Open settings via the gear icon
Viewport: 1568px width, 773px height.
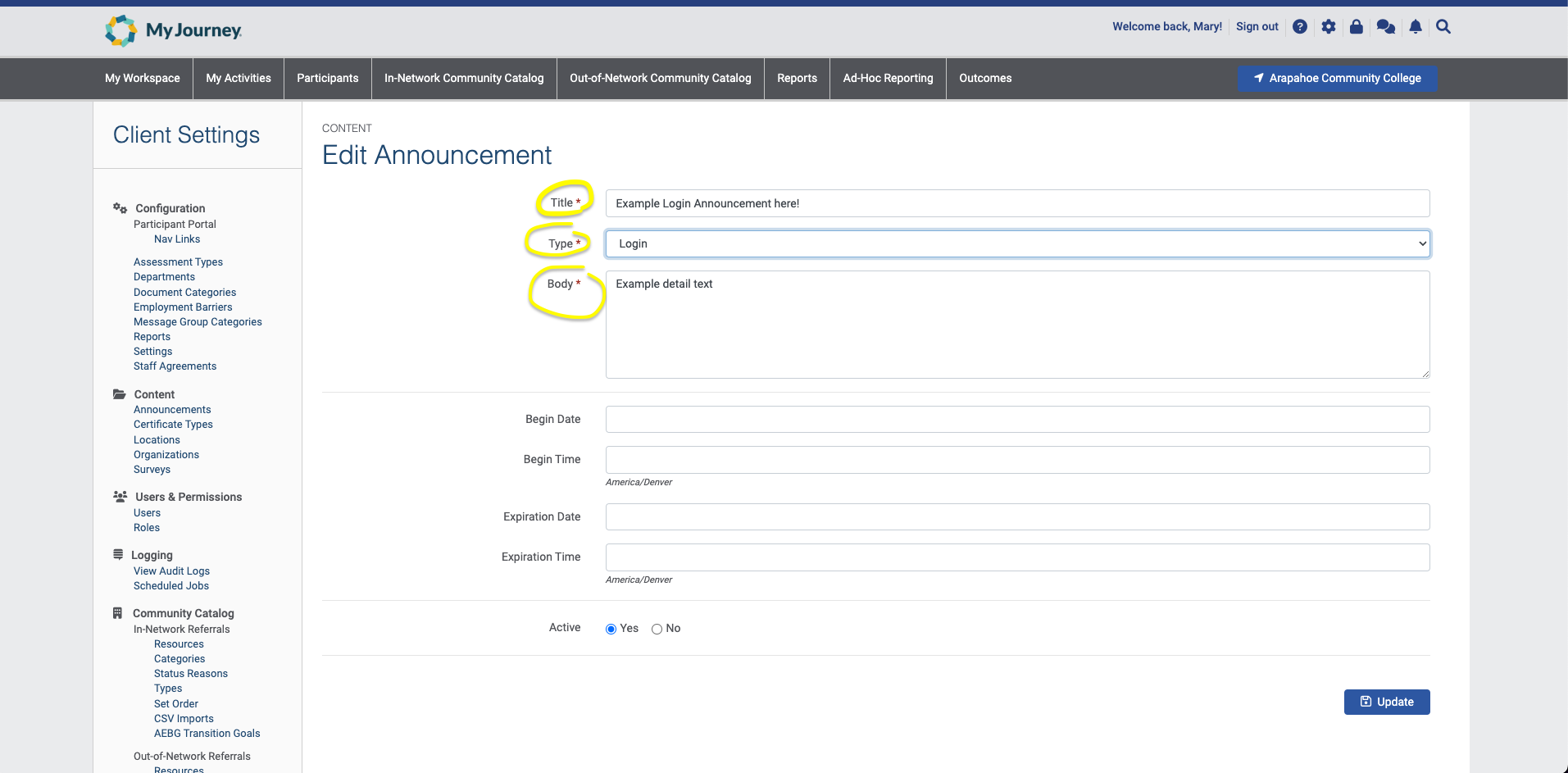[1329, 27]
